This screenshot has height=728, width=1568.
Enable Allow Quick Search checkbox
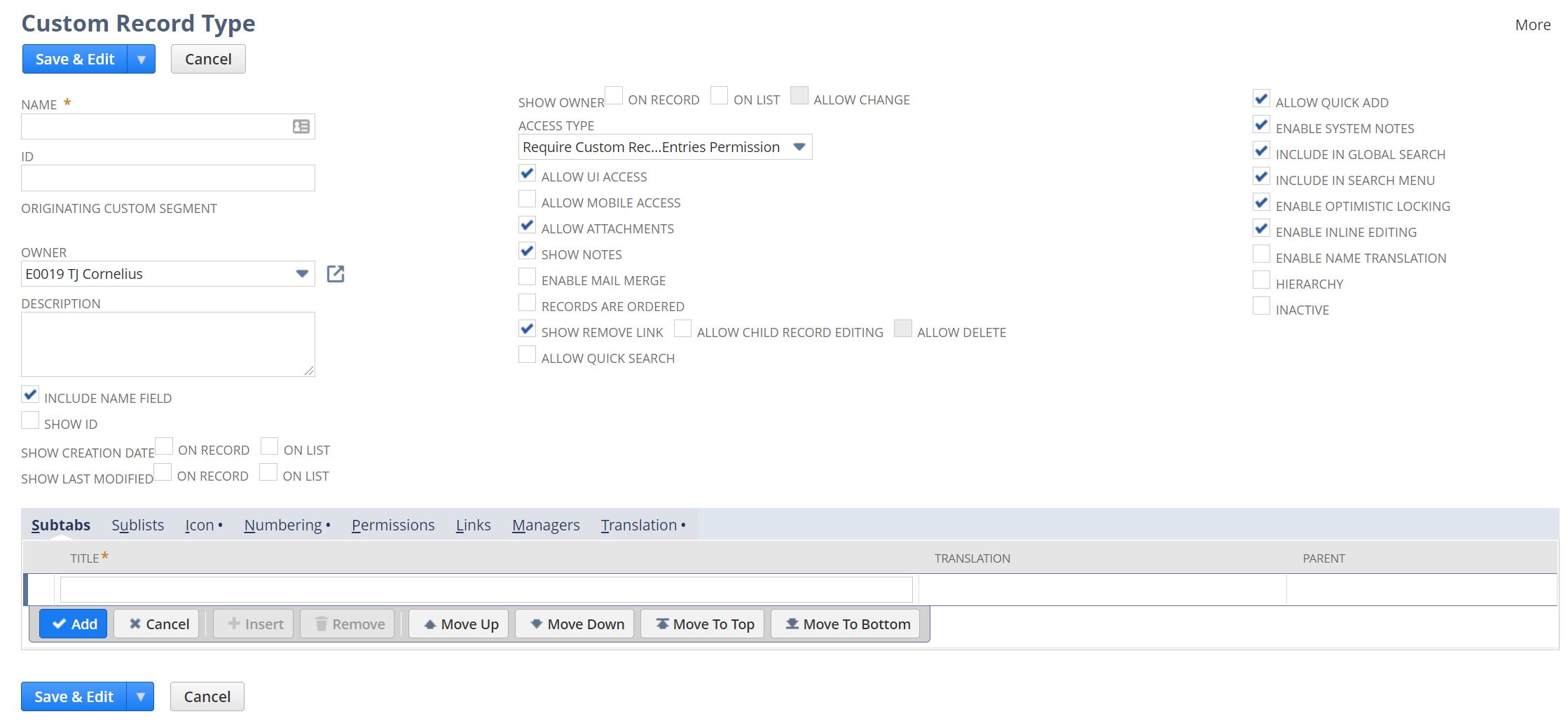(x=528, y=355)
